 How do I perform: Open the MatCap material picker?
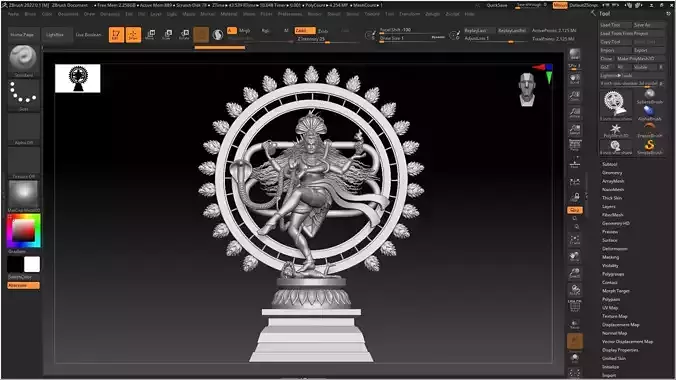pos(23,194)
